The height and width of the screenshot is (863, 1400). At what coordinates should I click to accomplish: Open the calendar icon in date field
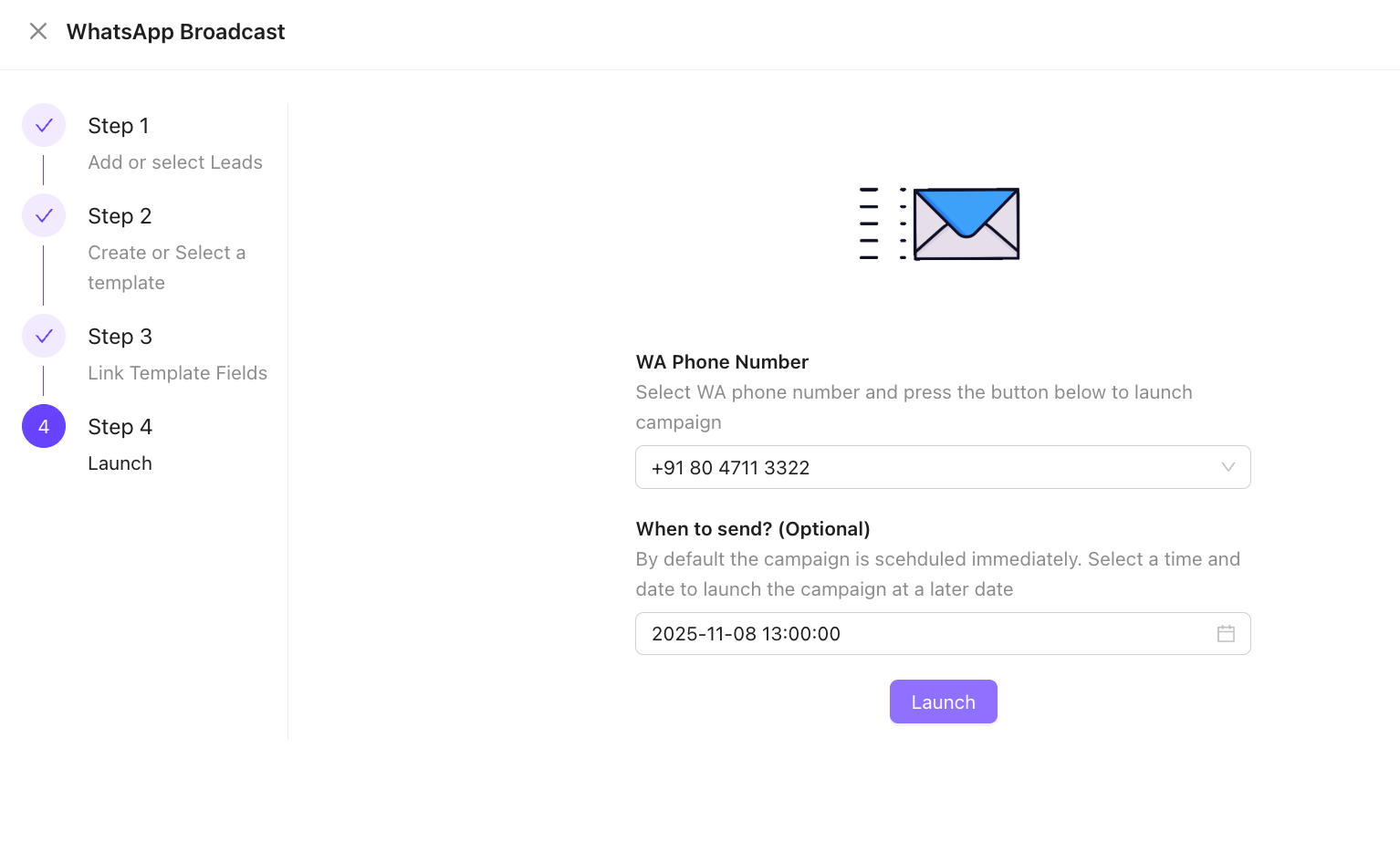(1226, 634)
